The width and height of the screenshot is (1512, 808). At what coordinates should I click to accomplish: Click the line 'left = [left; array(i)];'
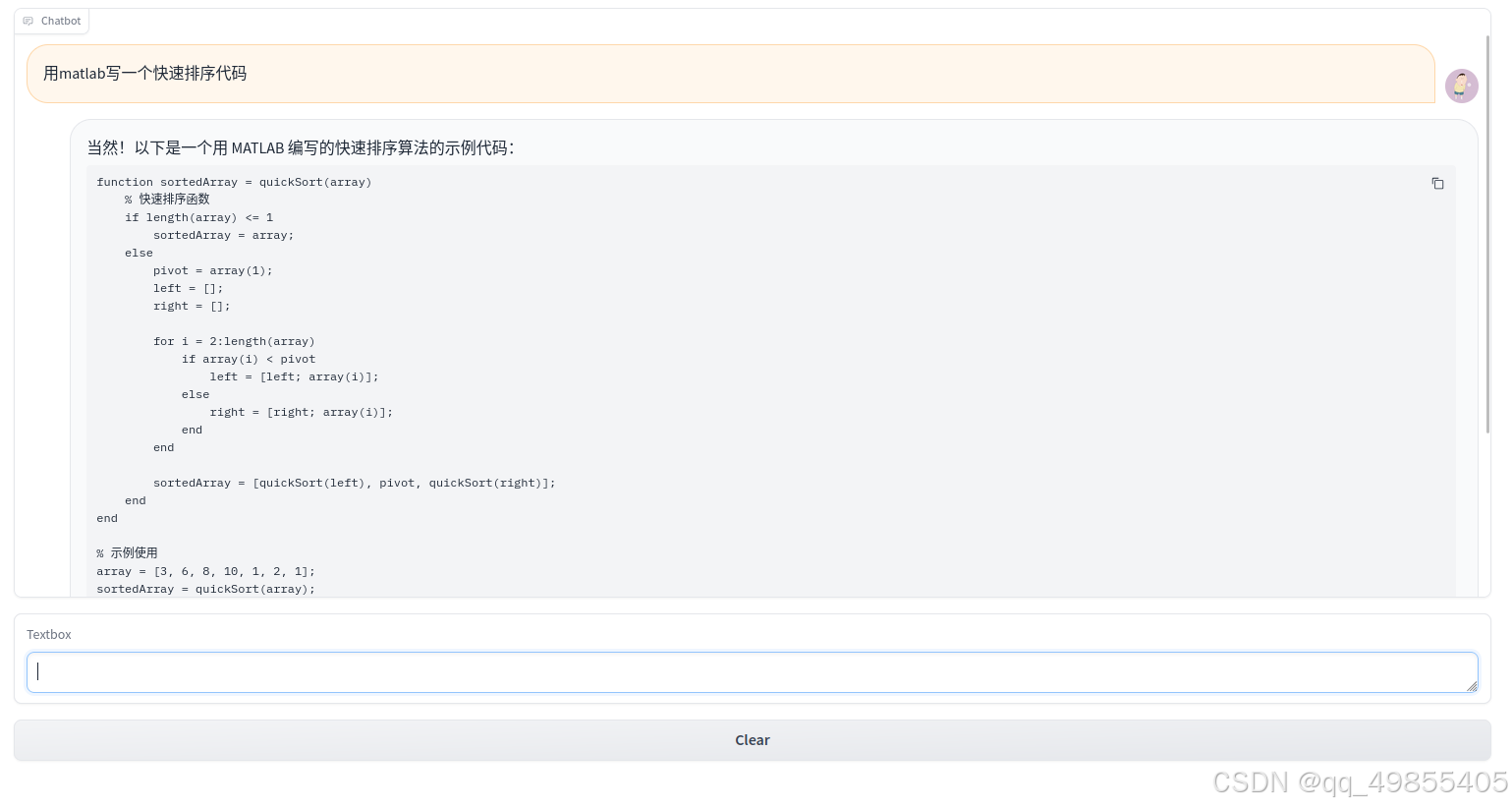294,377
